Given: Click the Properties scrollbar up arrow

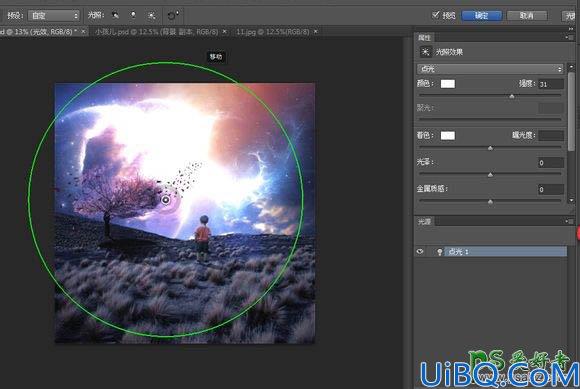Looking at the screenshot, I should (x=571, y=67).
